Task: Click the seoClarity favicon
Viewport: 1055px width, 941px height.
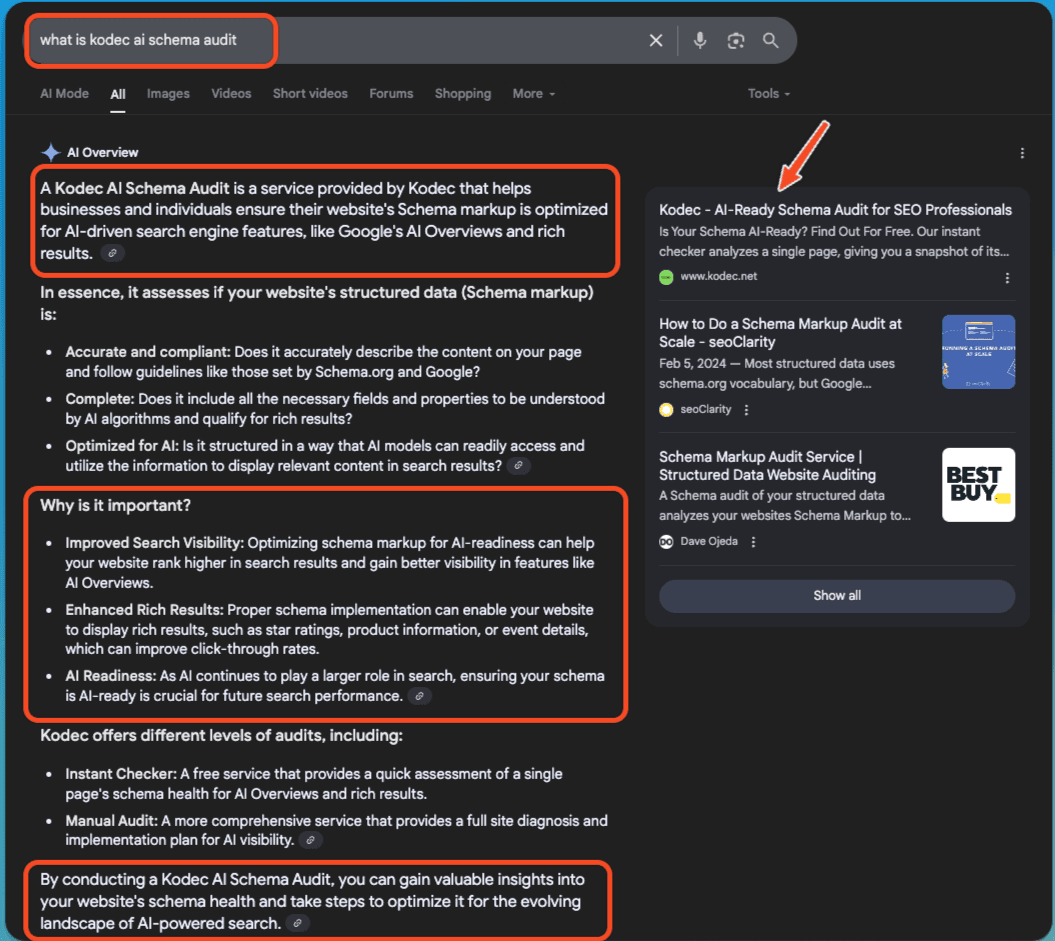Action: [666, 410]
